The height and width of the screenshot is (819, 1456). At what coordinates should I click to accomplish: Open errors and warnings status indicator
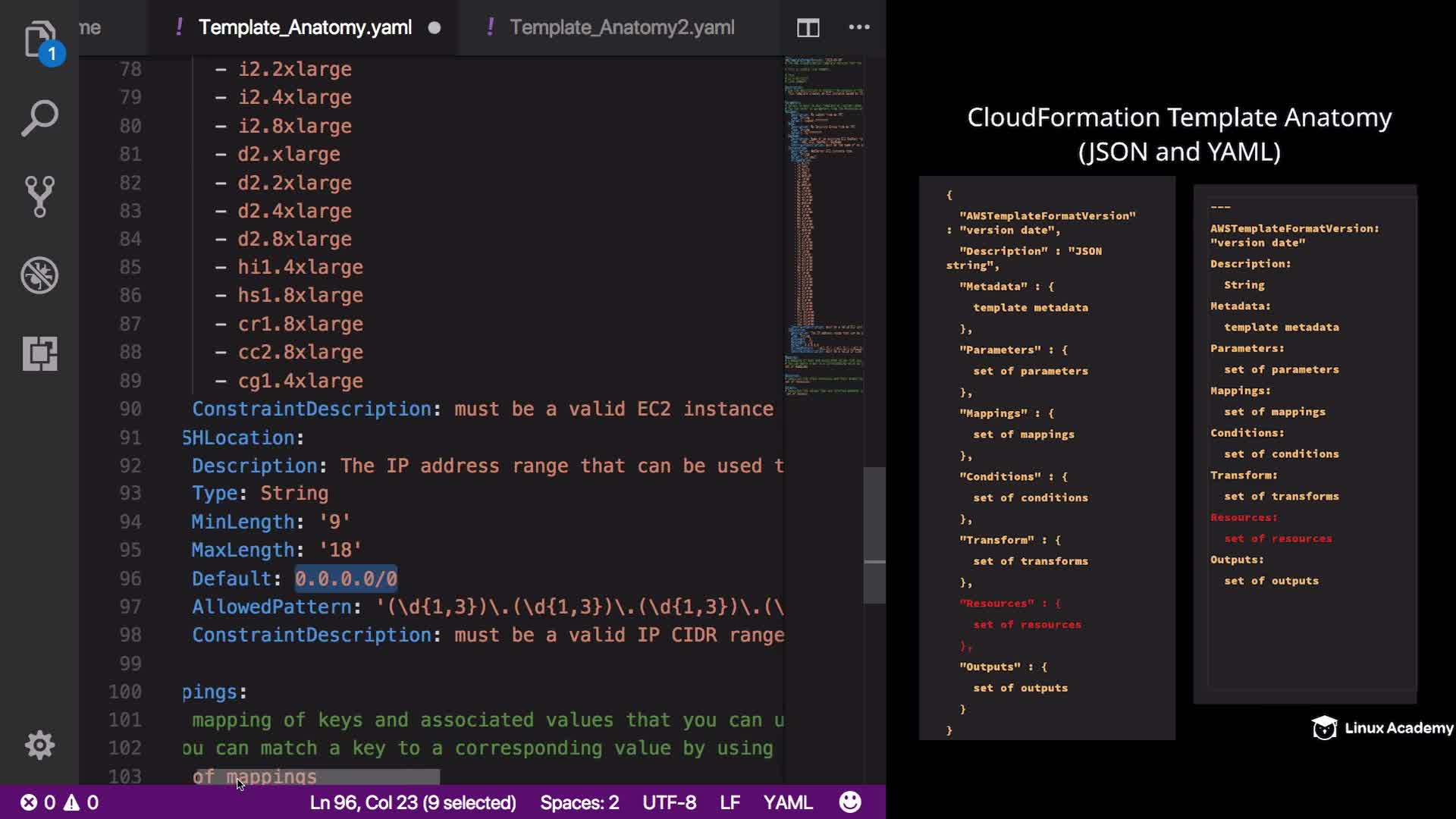(59, 802)
